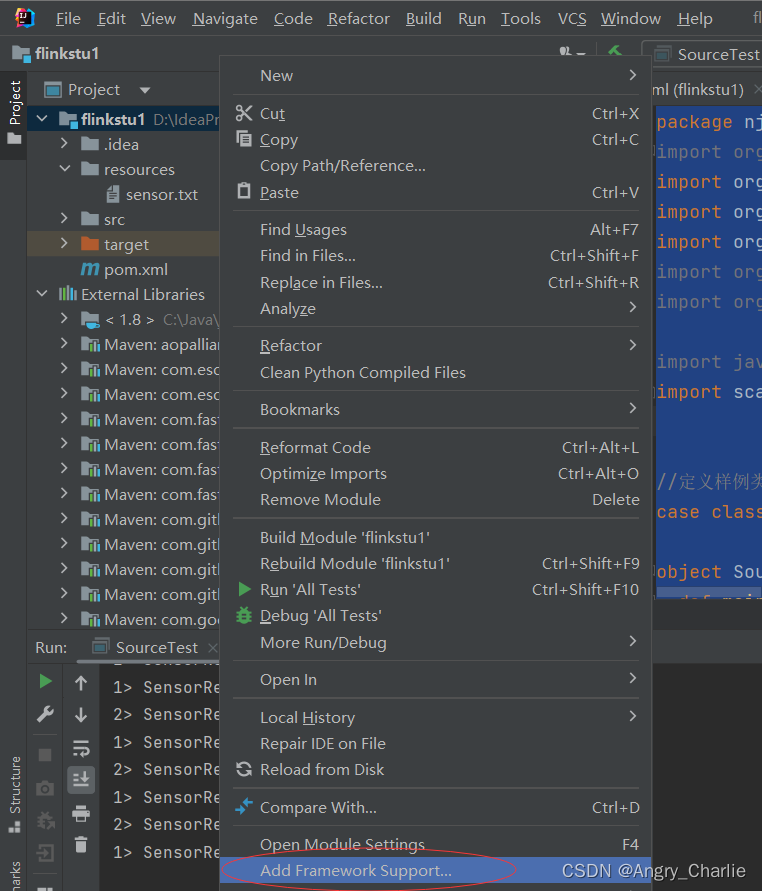Click the Debug 'All Tests' bug icon
This screenshot has width=762, height=891.
pyautogui.click(x=244, y=615)
